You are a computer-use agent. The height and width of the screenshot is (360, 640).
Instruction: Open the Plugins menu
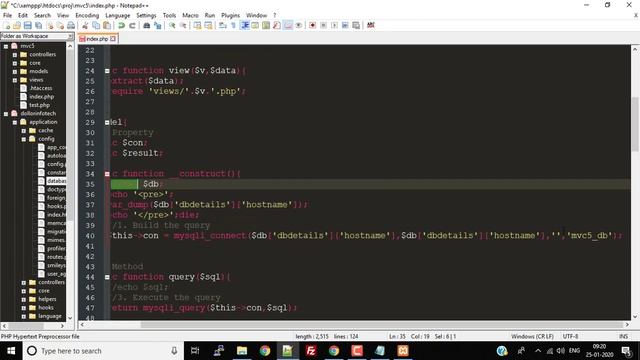[x=231, y=15]
